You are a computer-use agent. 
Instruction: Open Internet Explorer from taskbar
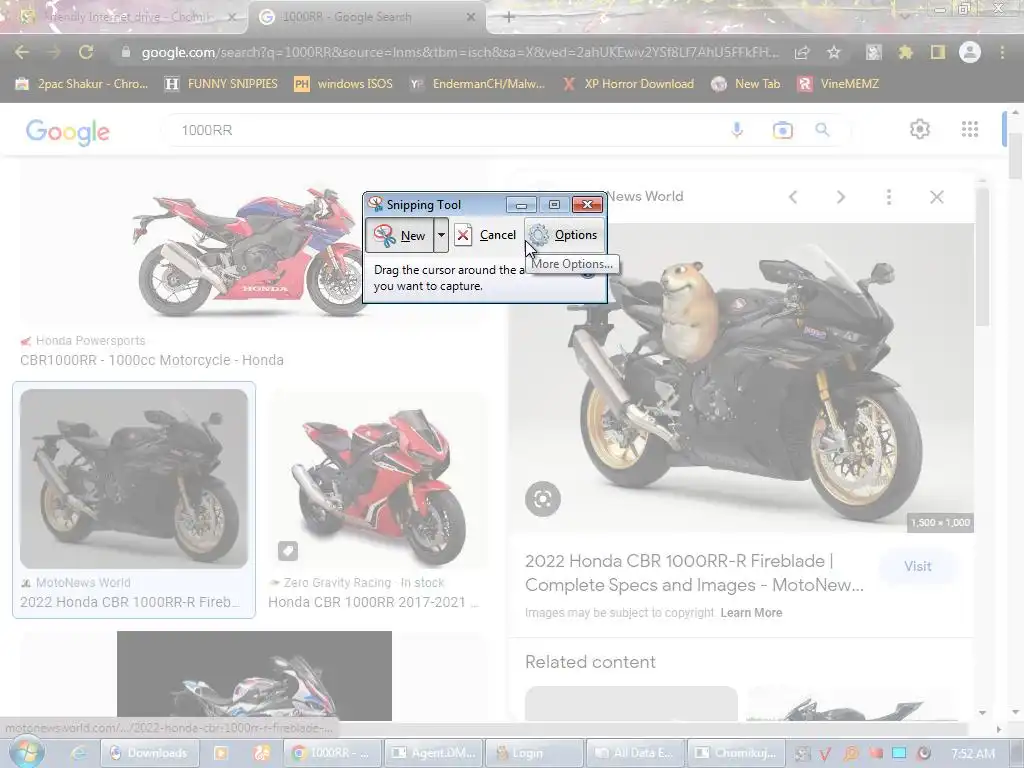[78, 753]
